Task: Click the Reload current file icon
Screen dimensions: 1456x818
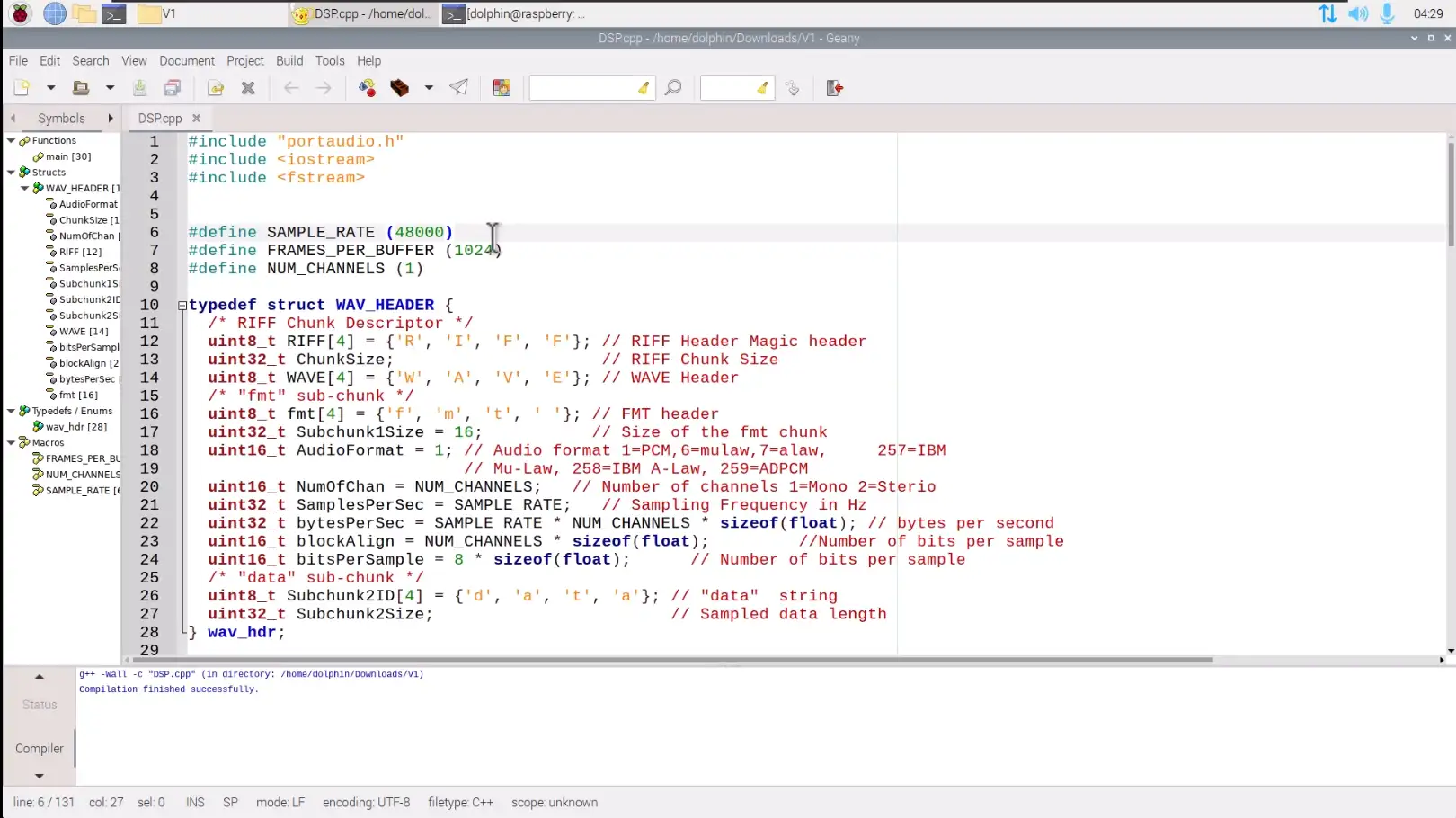Action: click(x=216, y=88)
